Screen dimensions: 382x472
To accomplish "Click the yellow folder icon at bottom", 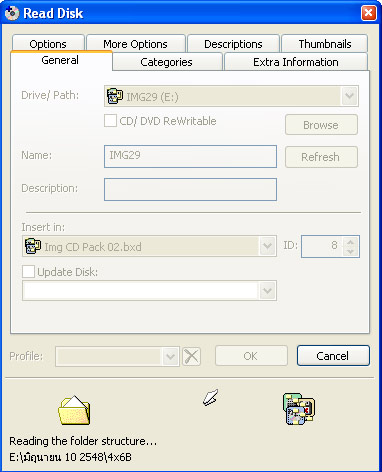I will 74,410.
